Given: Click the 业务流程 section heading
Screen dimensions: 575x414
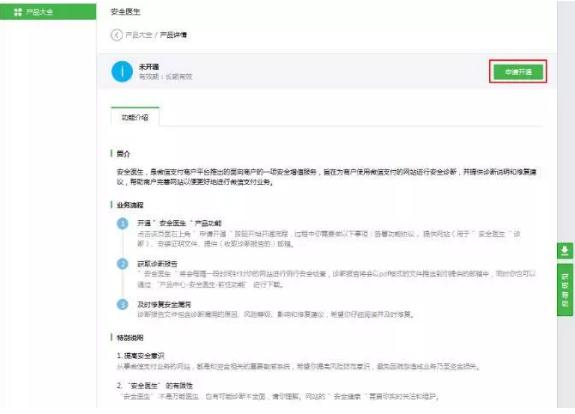Looking at the screenshot, I should (x=130, y=205).
